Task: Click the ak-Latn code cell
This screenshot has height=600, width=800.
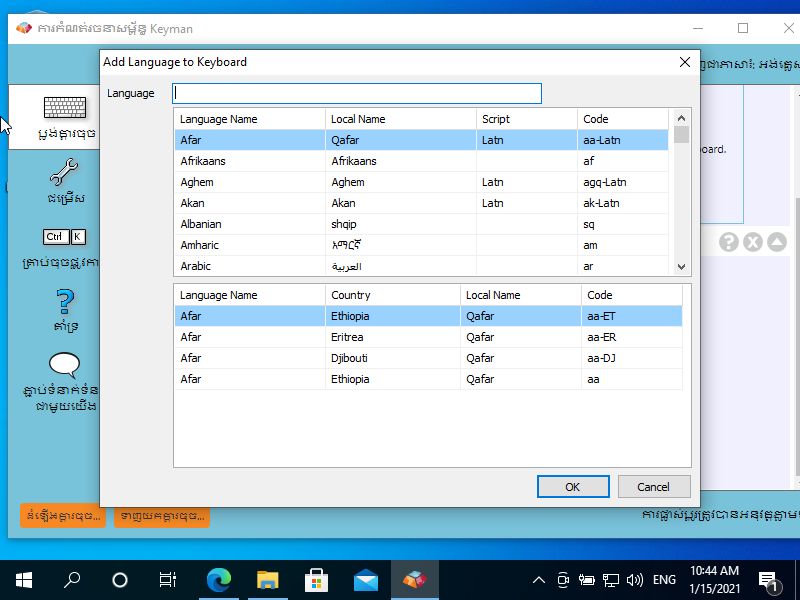Action: pyautogui.click(x=623, y=203)
